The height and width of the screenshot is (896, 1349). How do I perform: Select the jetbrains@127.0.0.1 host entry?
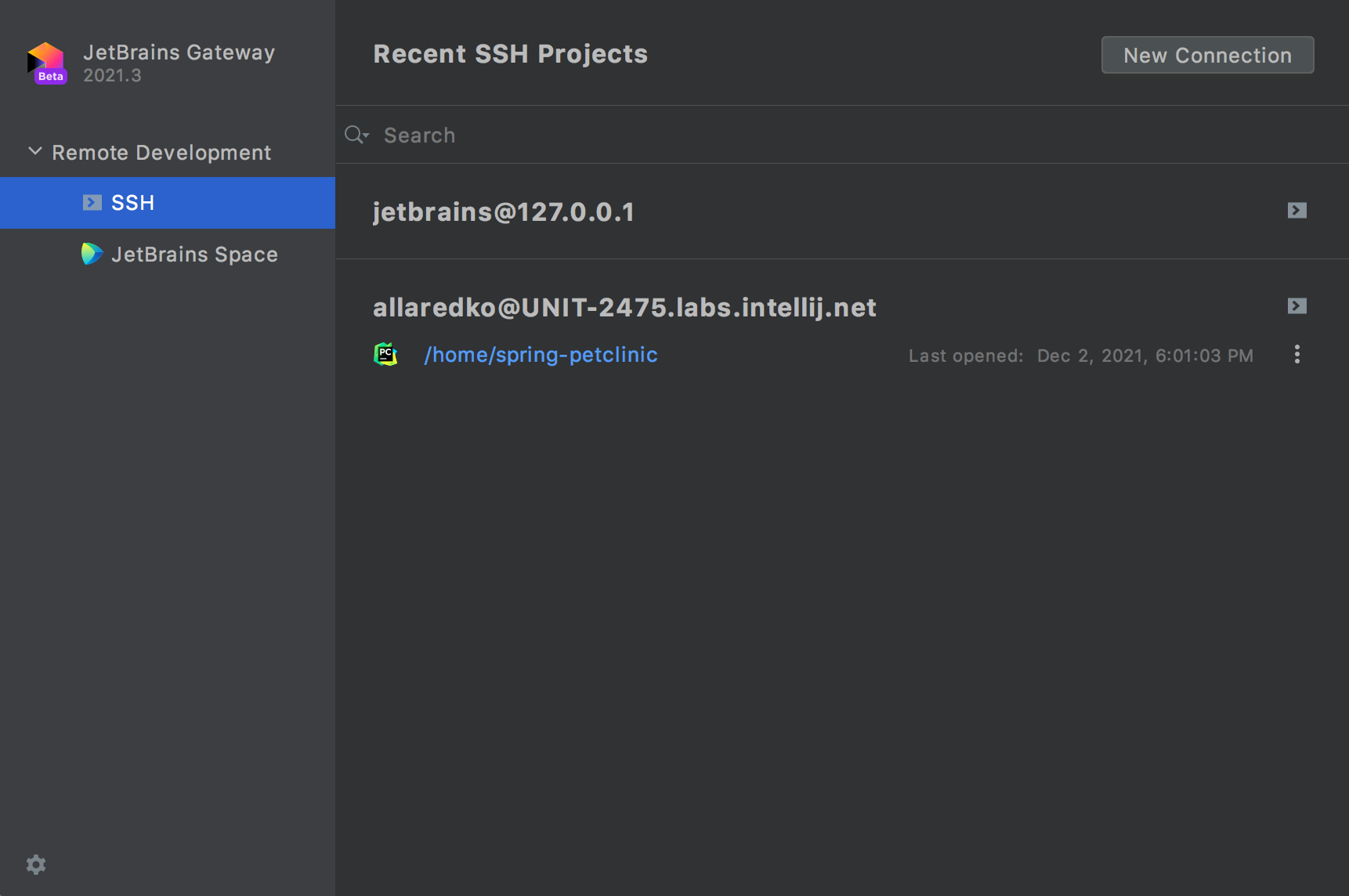click(503, 212)
